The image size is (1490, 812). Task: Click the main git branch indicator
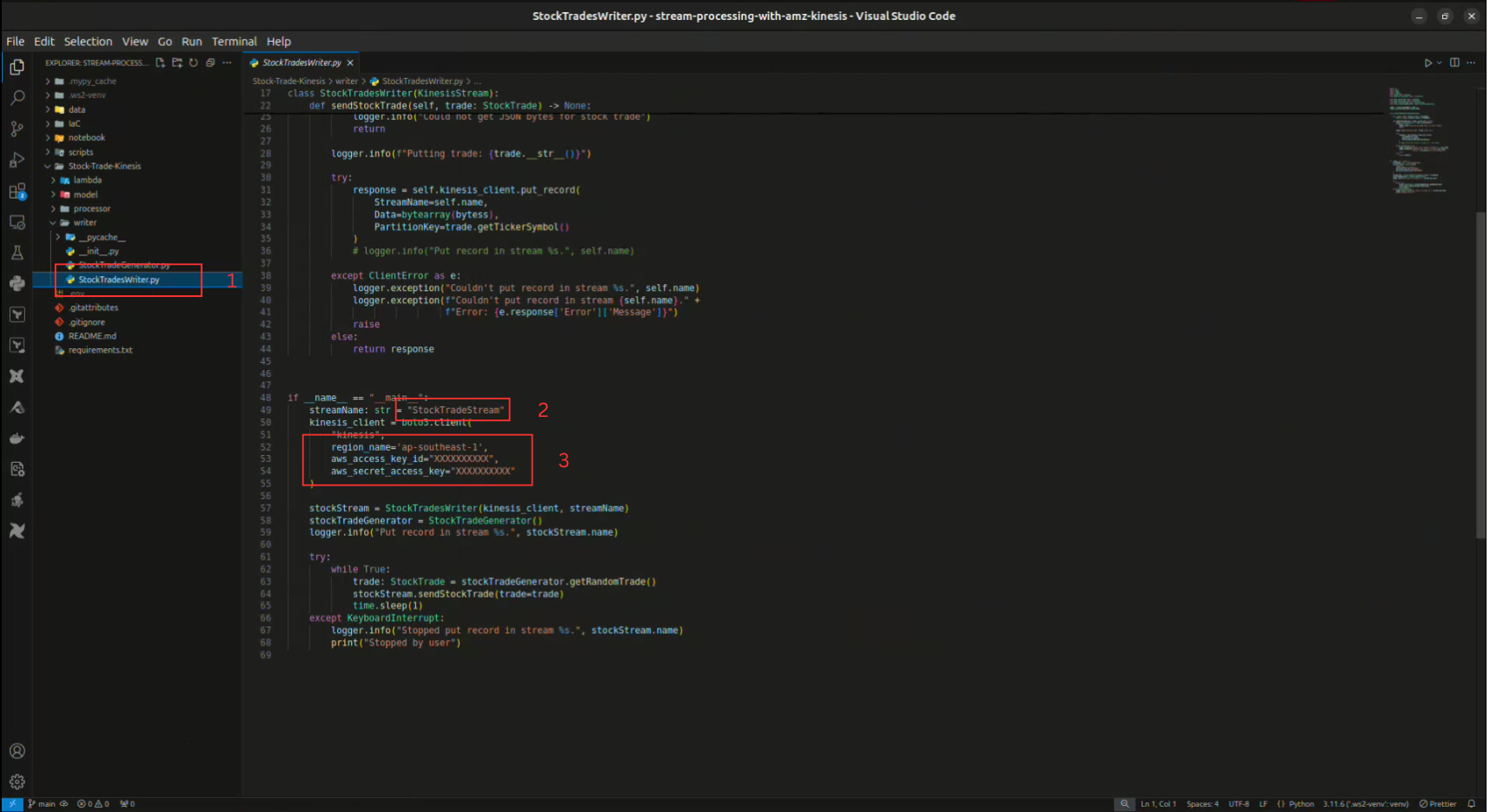pyautogui.click(x=42, y=804)
